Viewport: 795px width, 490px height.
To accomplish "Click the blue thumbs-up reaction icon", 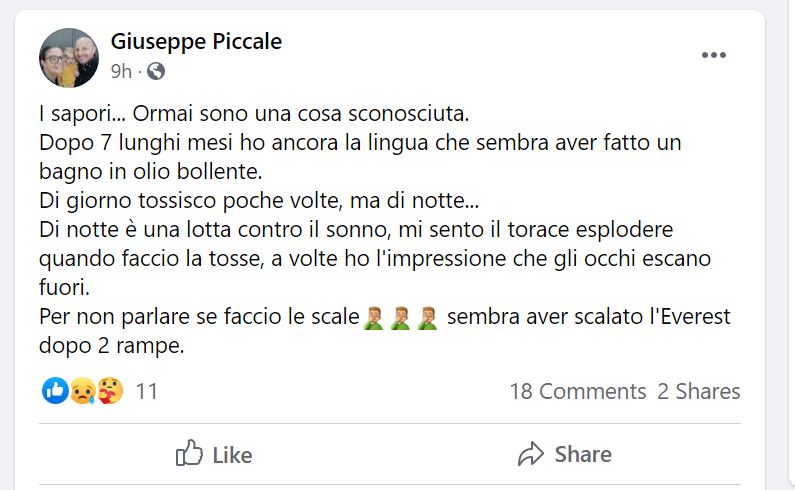I will [x=56, y=390].
